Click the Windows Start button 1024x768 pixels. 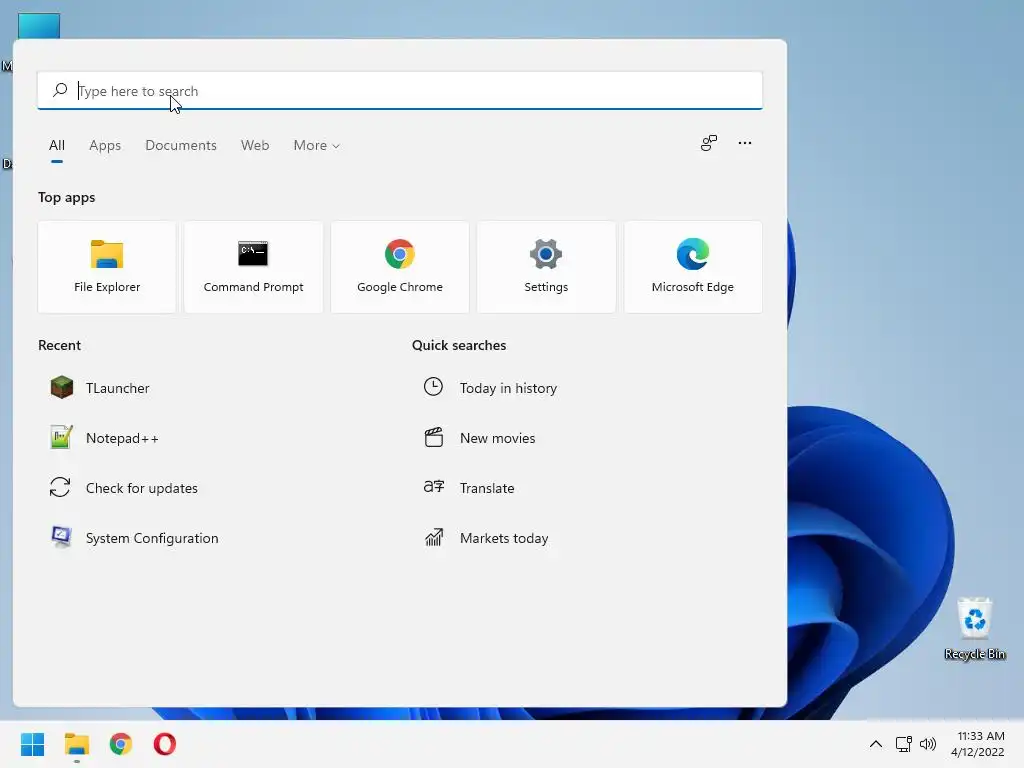(x=33, y=744)
